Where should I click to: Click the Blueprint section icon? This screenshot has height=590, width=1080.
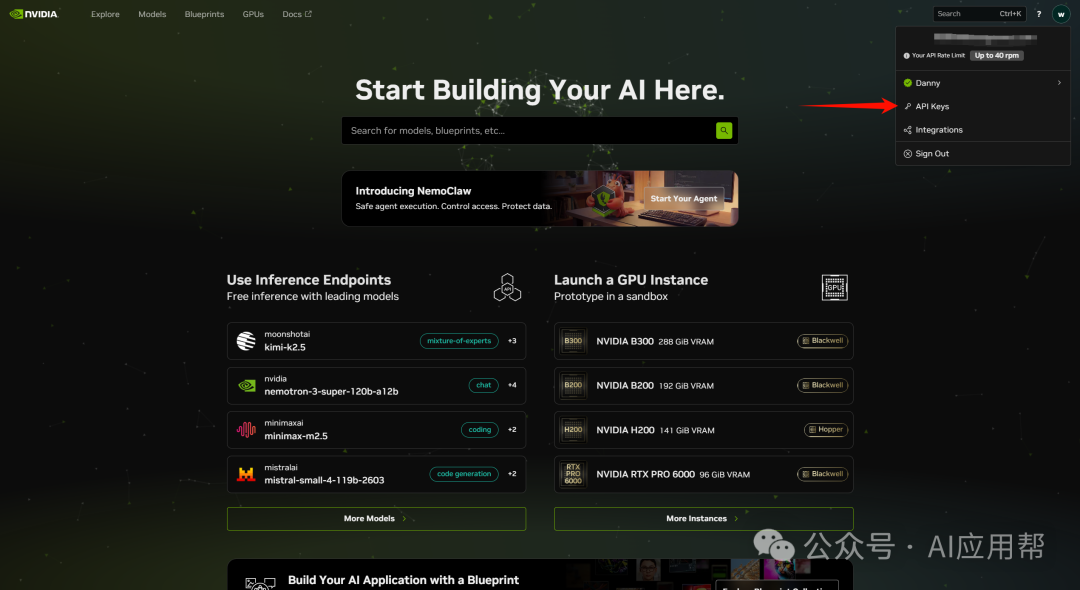[x=260, y=584]
